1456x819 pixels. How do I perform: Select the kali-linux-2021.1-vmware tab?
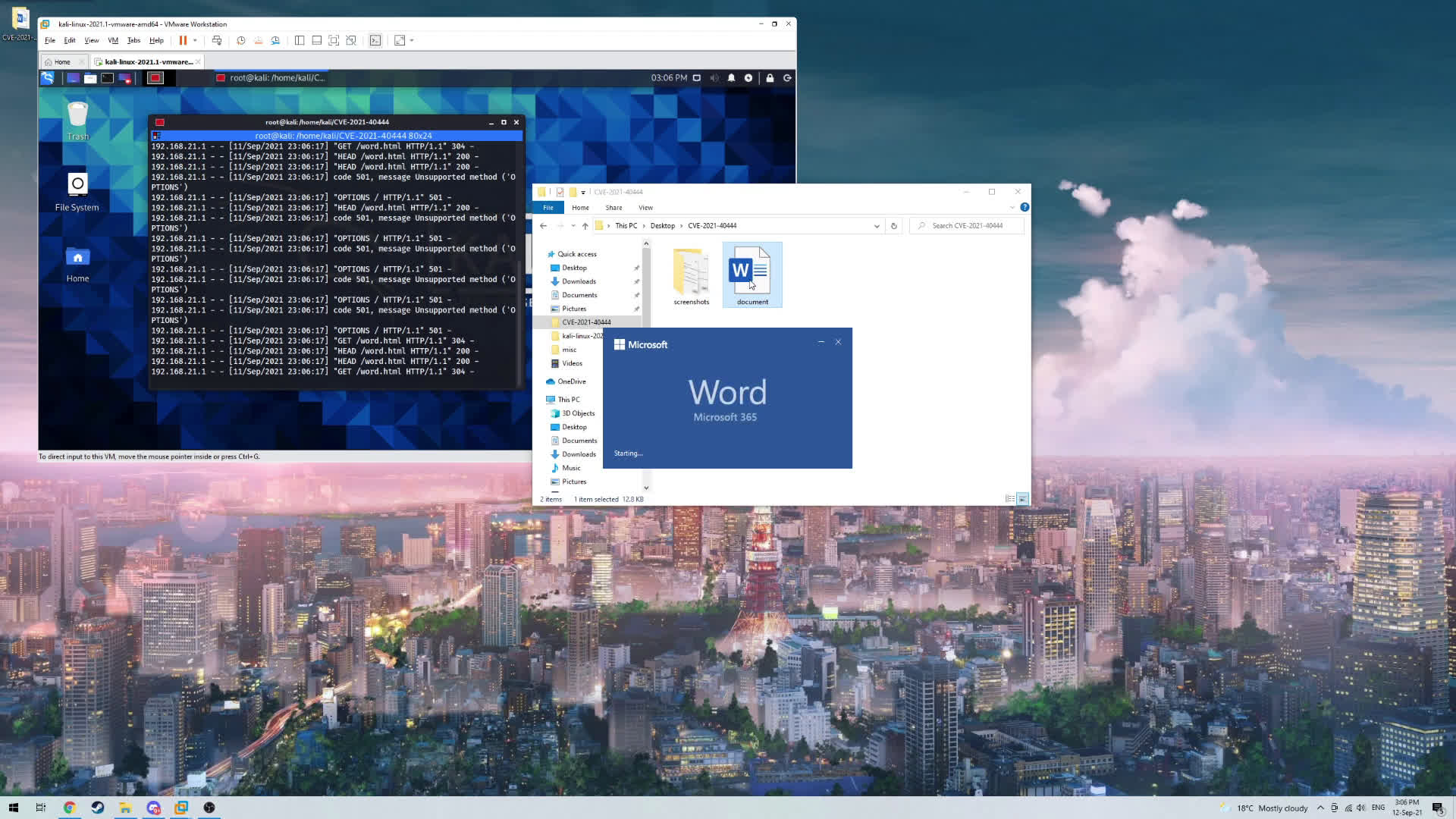pos(148,62)
